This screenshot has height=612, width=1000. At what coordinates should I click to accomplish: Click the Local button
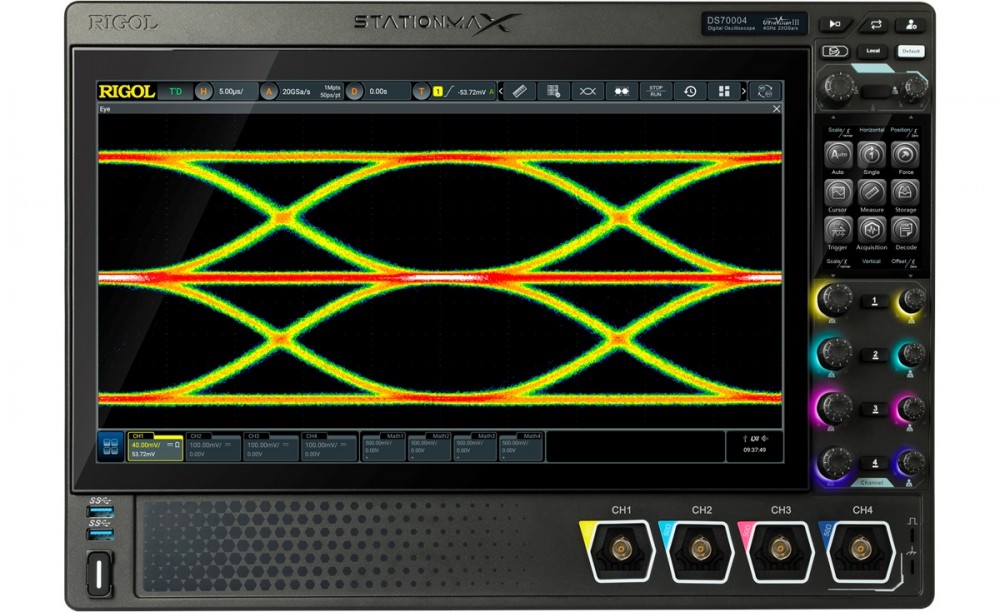tap(873, 51)
